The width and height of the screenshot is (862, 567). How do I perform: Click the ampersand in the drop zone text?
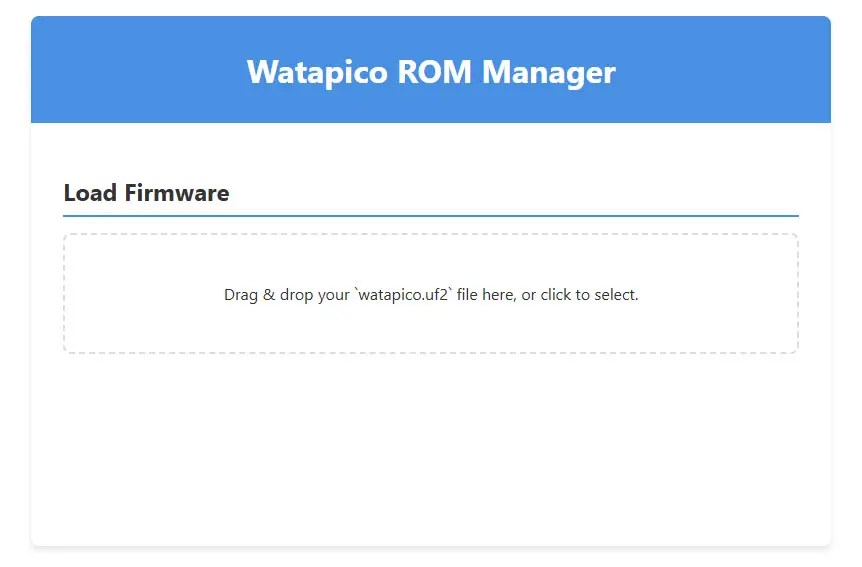click(x=268, y=295)
